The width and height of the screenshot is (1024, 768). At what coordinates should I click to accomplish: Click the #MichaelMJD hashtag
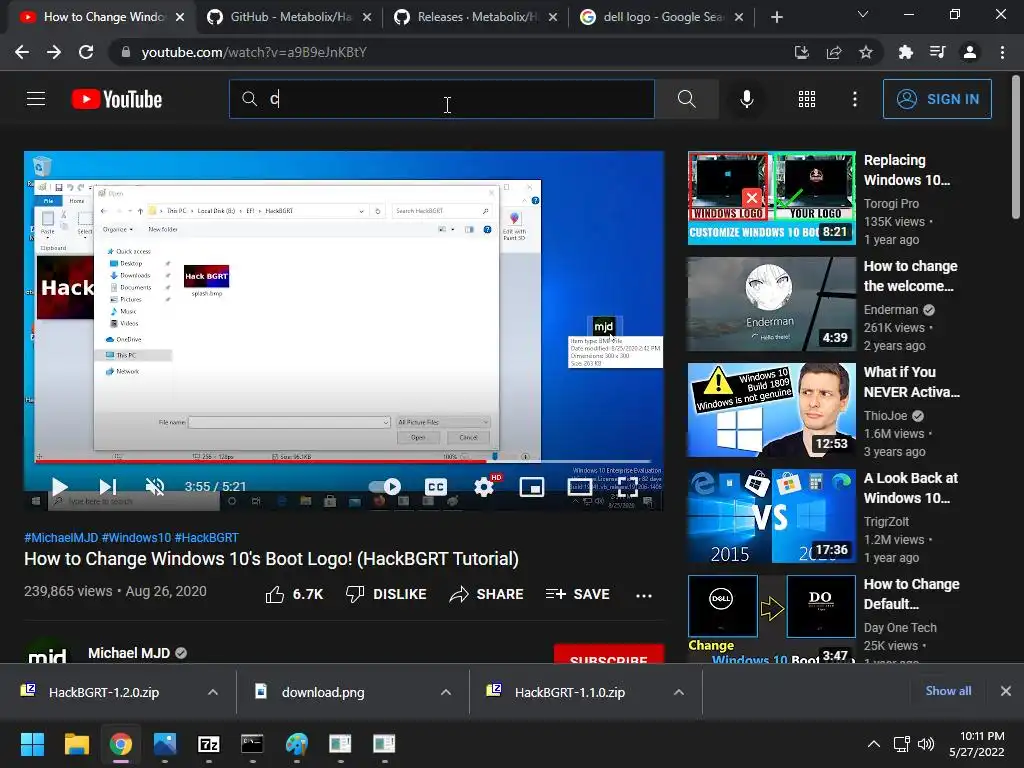click(61, 537)
